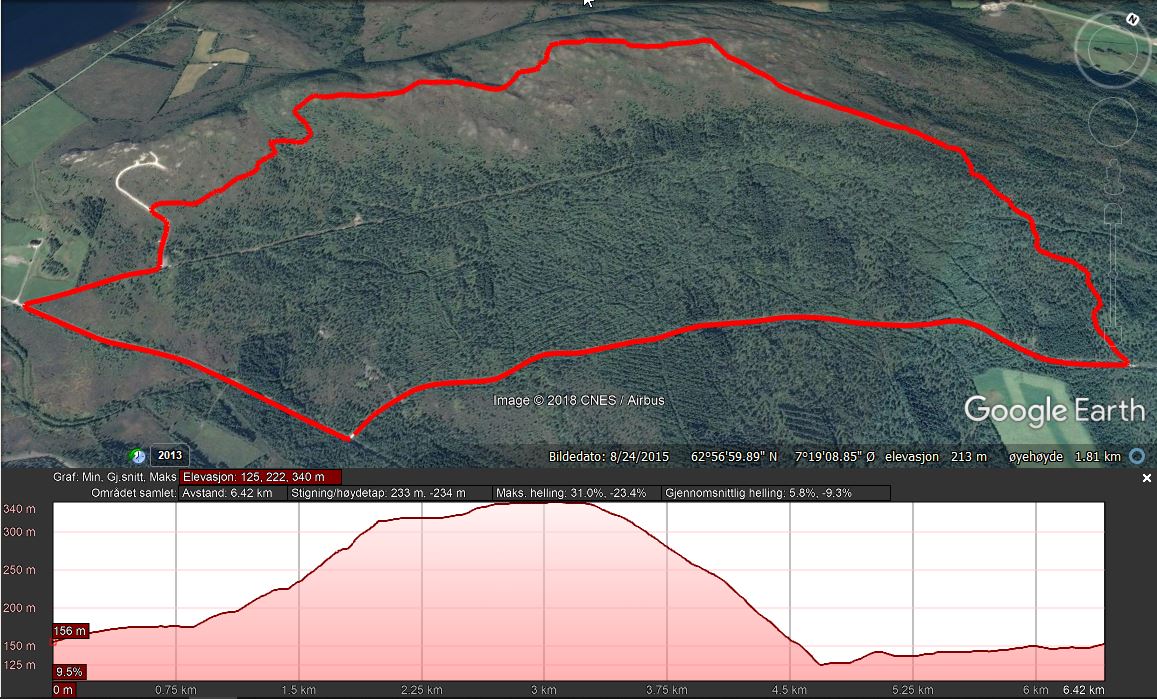1157x699 pixels.
Task: Click the elevasjon 213 m status readout
Action: 936,457
